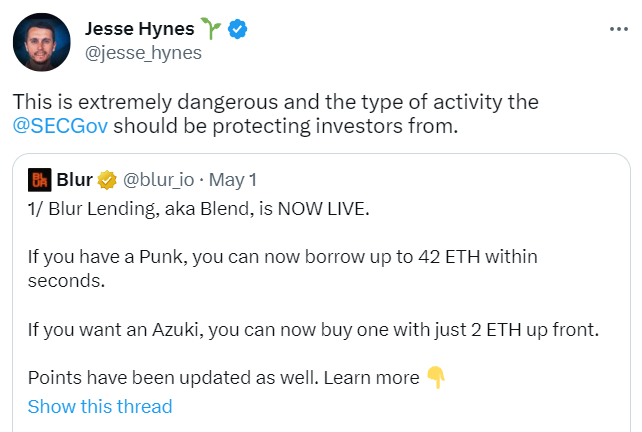Click the "If you want an Azuki" sentence
The width and height of the screenshot is (642, 432).
pyautogui.click(x=312, y=328)
